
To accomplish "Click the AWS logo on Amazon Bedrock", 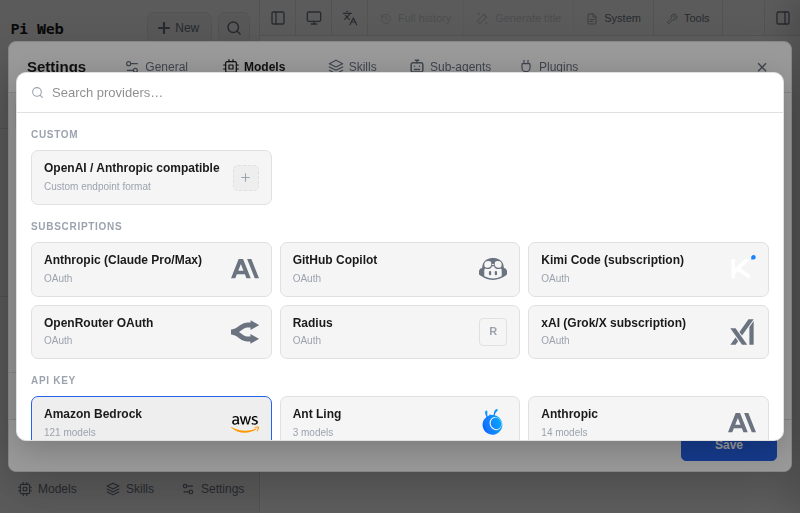I will click(x=245, y=423).
